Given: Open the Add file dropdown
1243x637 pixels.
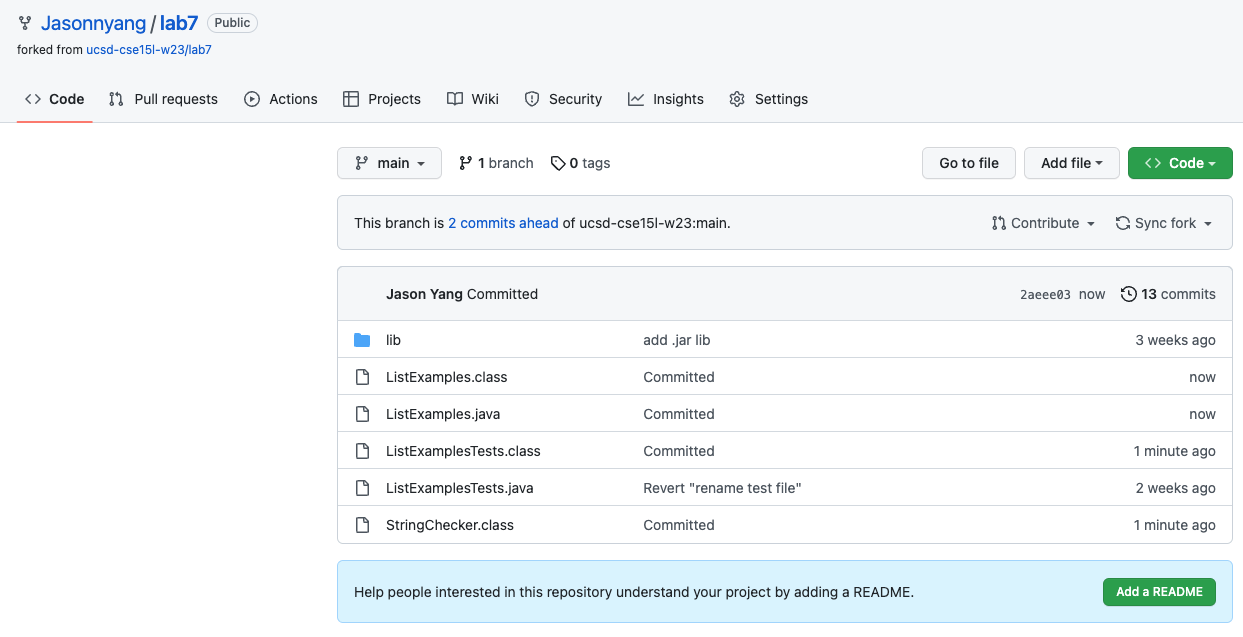Looking at the screenshot, I should (1071, 163).
